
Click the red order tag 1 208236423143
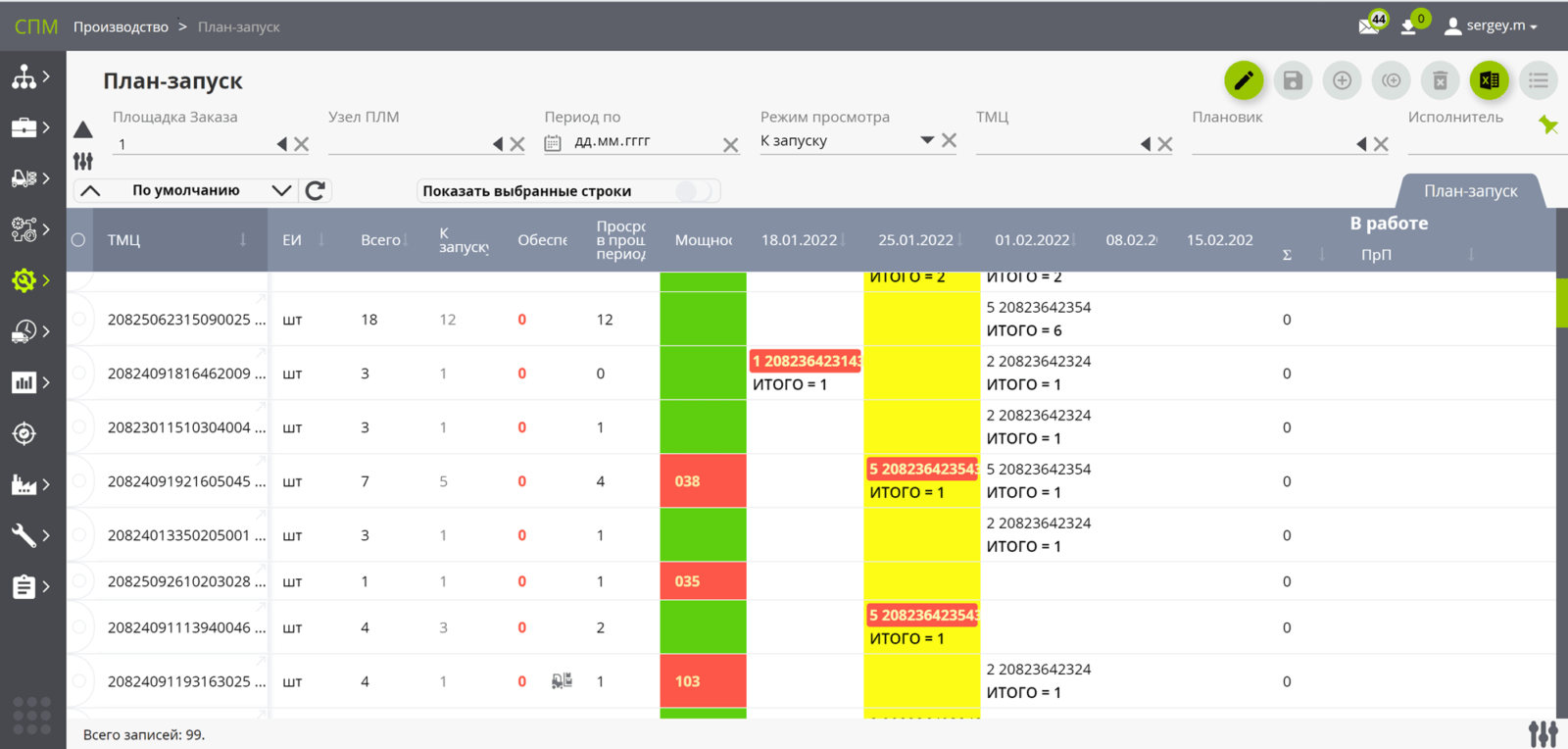(x=806, y=361)
